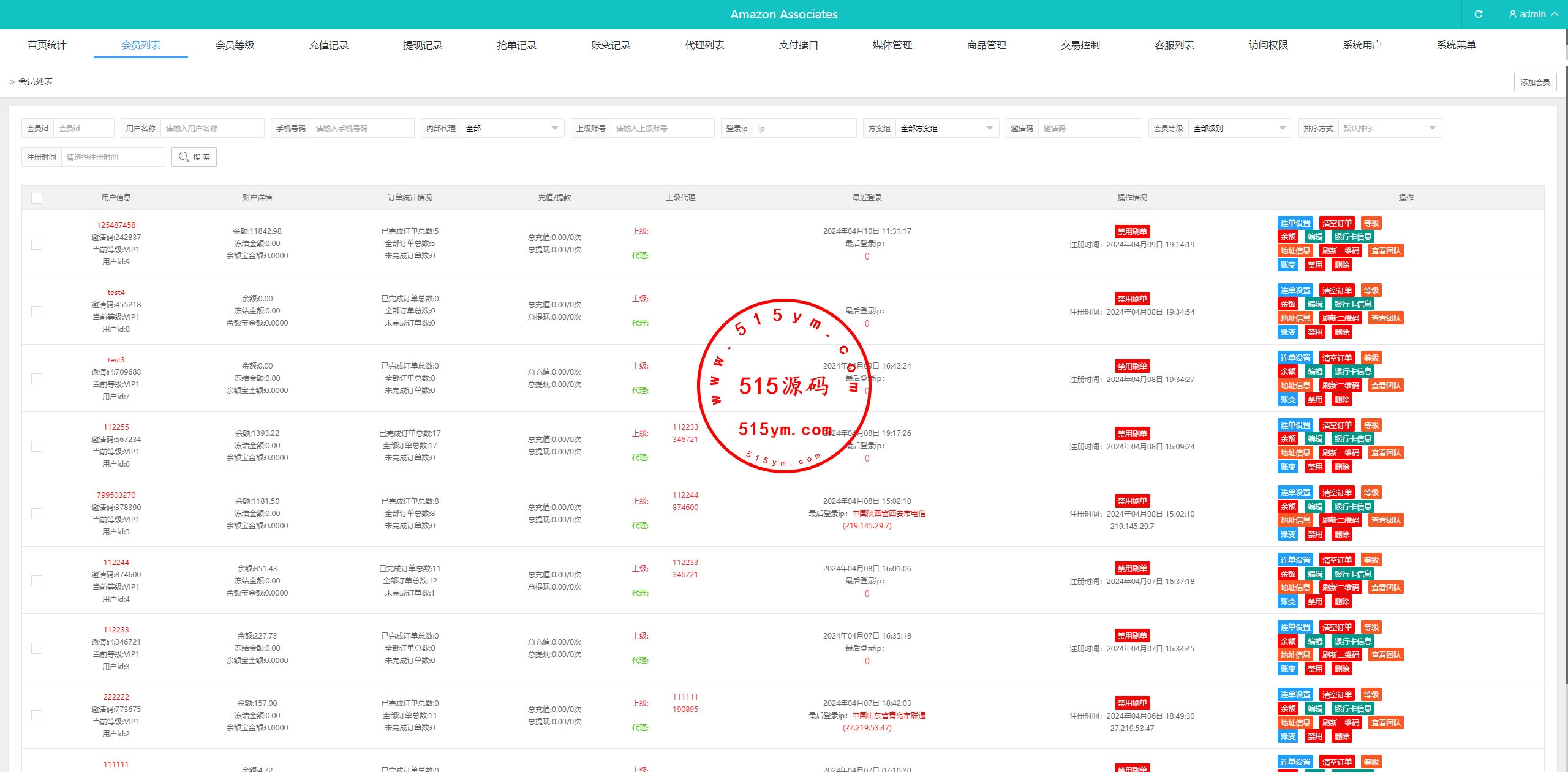This screenshot has height=772, width=1568.
Task: Open the 抢单记录 menu tab
Action: tap(516, 45)
